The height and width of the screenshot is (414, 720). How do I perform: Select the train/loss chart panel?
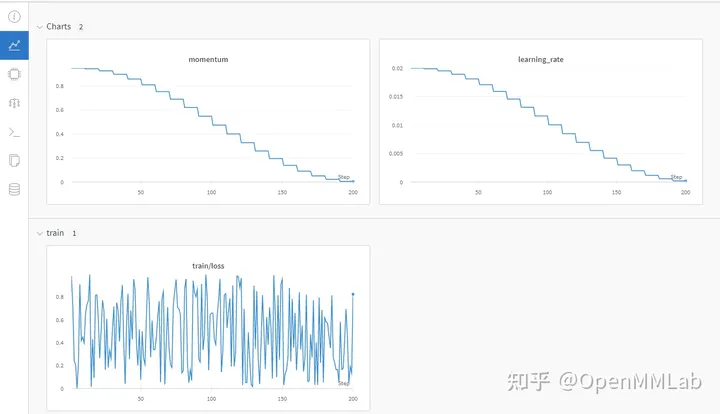(x=208, y=328)
